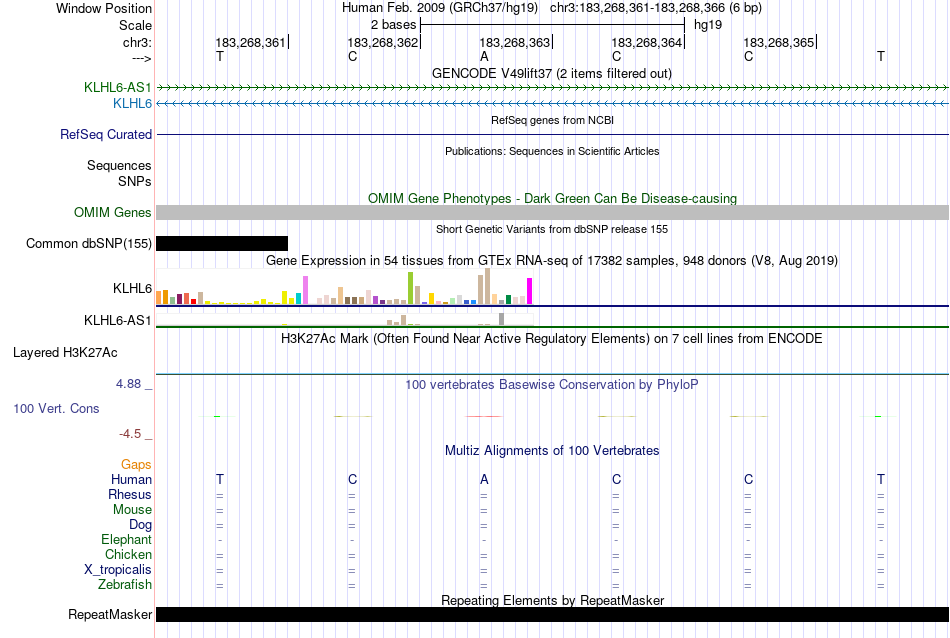Click the gray OMIM Genes item bar
This screenshot has width=950, height=638.
tap(553, 212)
